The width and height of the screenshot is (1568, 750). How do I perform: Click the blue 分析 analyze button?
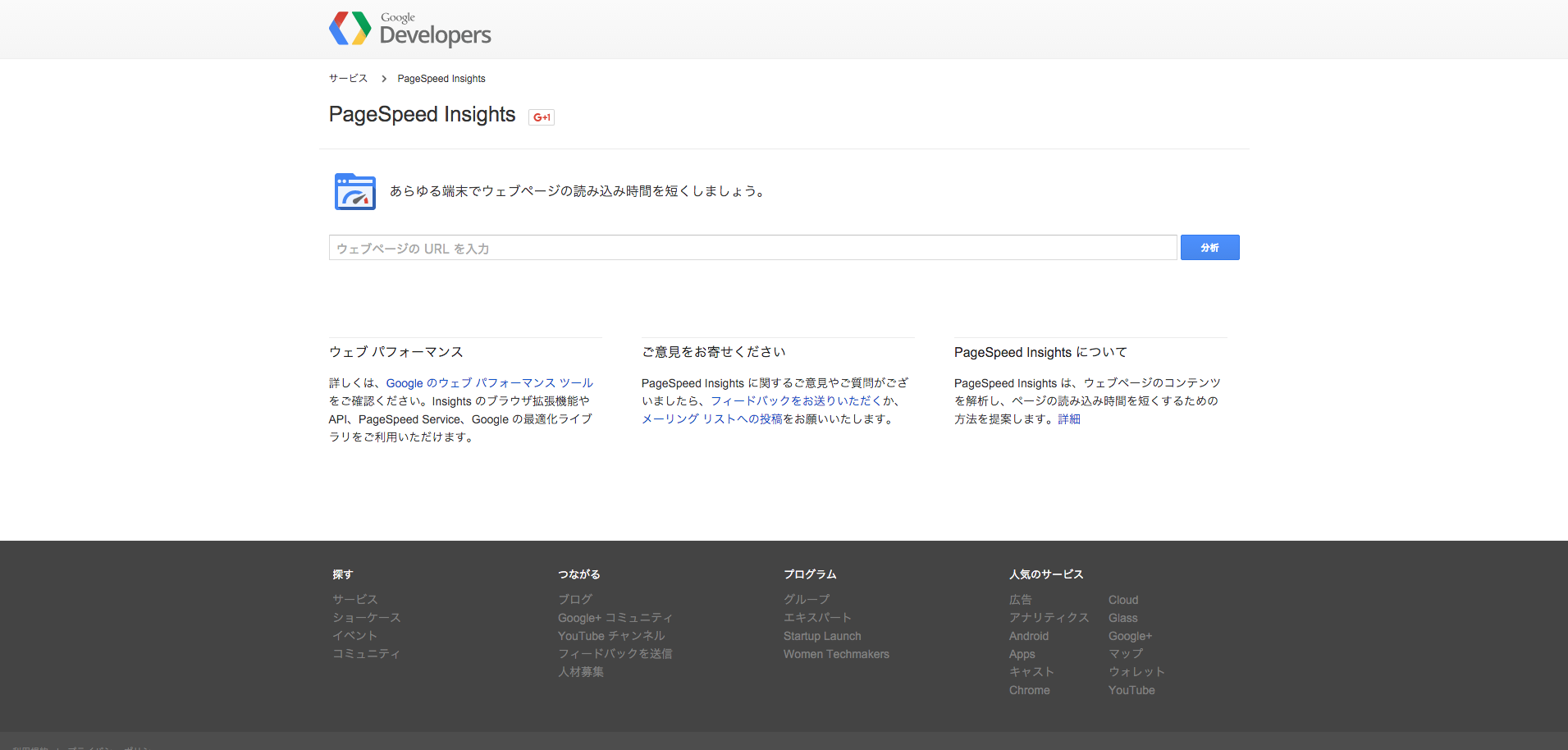(1209, 248)
